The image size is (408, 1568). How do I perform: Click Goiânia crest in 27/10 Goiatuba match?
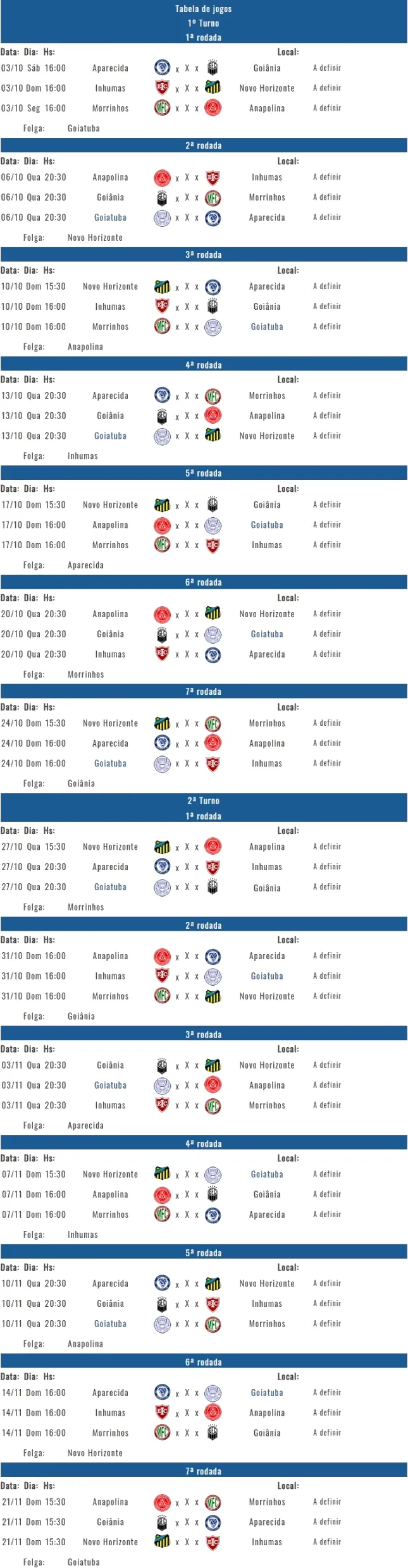click(x=213, y=886)
